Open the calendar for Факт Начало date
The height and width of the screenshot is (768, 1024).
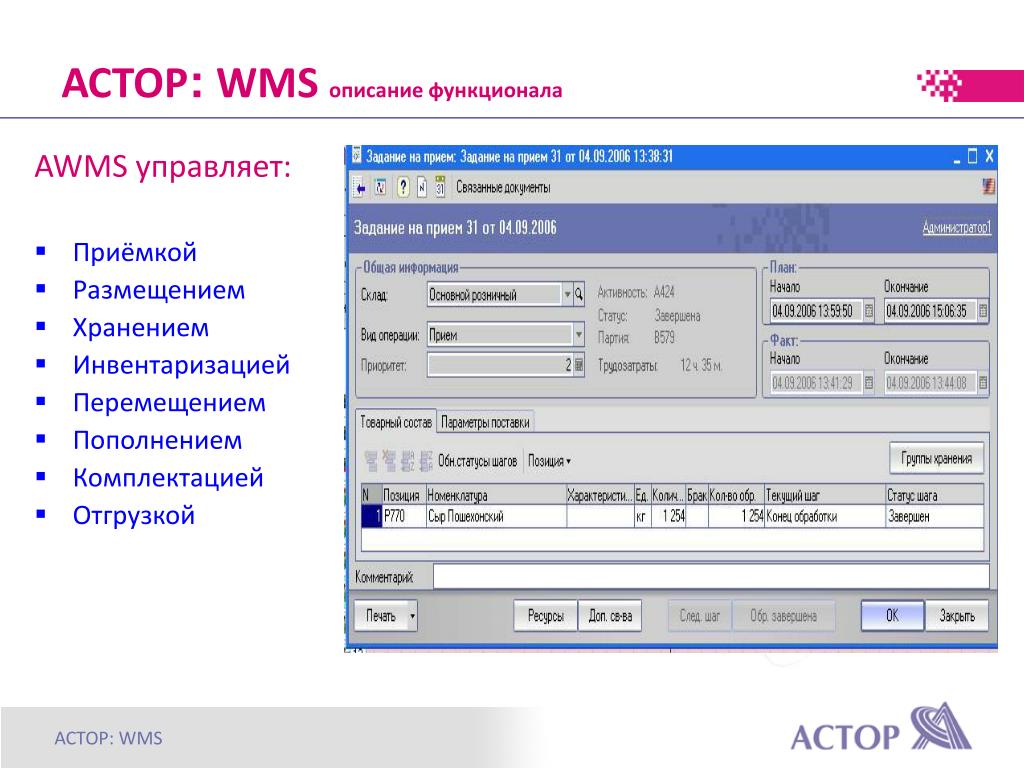[x=869, y=383]
